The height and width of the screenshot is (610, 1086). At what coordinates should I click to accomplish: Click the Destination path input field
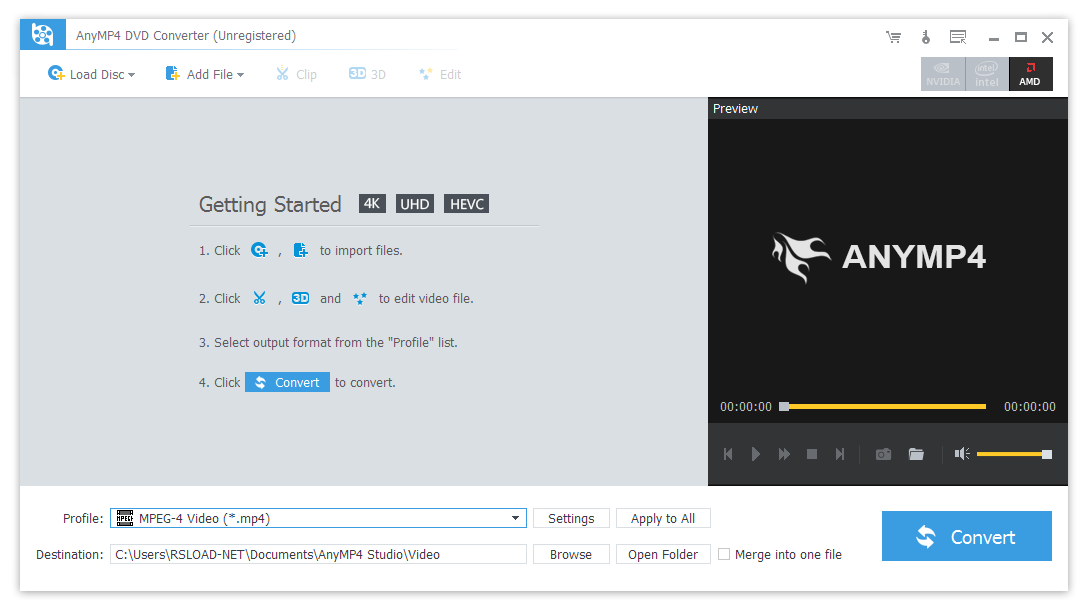click(x=318, y=554)
